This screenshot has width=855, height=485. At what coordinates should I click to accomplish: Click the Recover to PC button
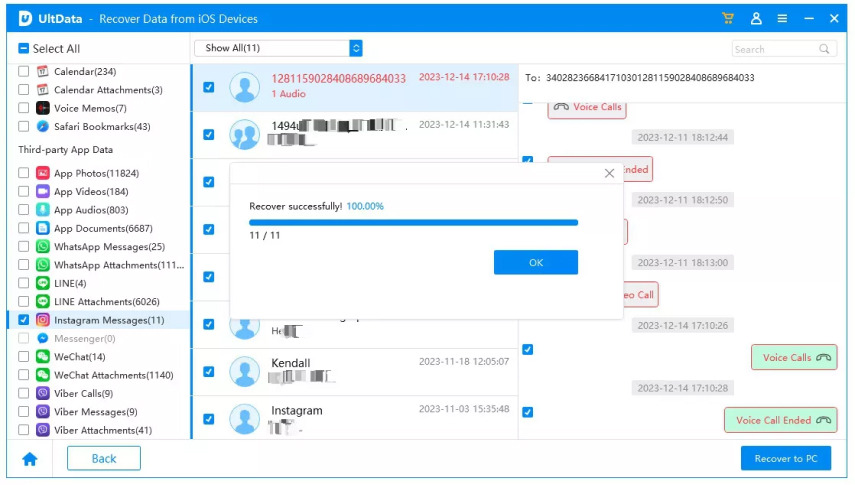click(x=786, y=458)
